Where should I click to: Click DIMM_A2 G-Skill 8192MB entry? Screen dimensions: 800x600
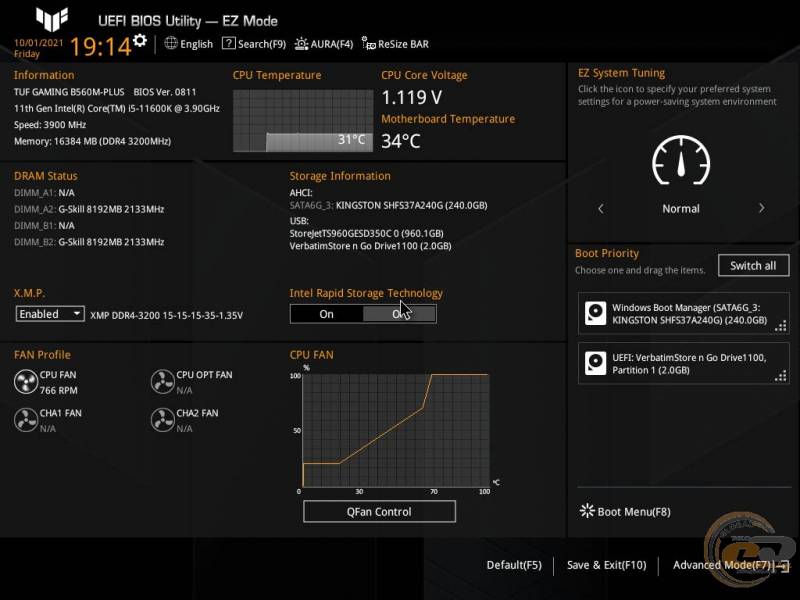pyautogui.click(x=89, y=209)
